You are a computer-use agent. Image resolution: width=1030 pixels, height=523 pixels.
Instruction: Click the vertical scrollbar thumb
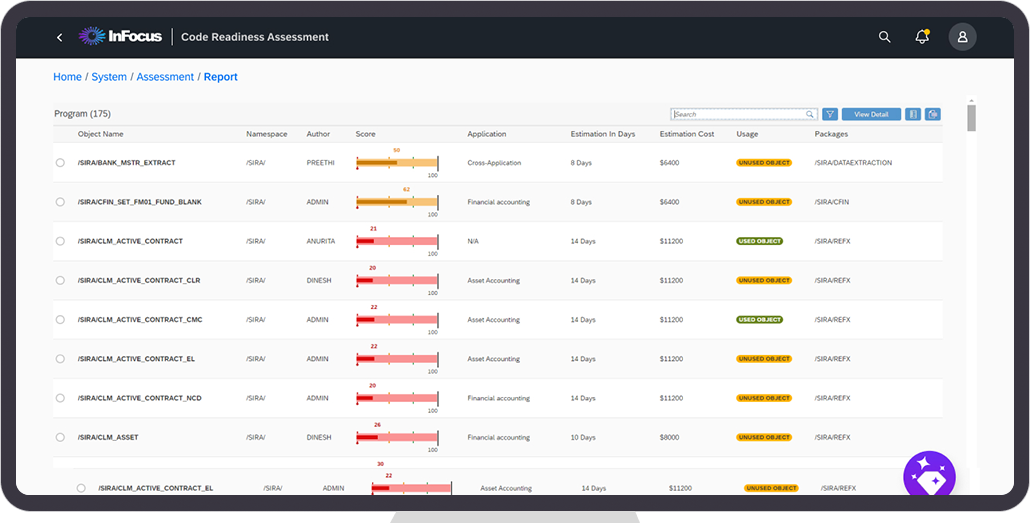tap(972, 118)
